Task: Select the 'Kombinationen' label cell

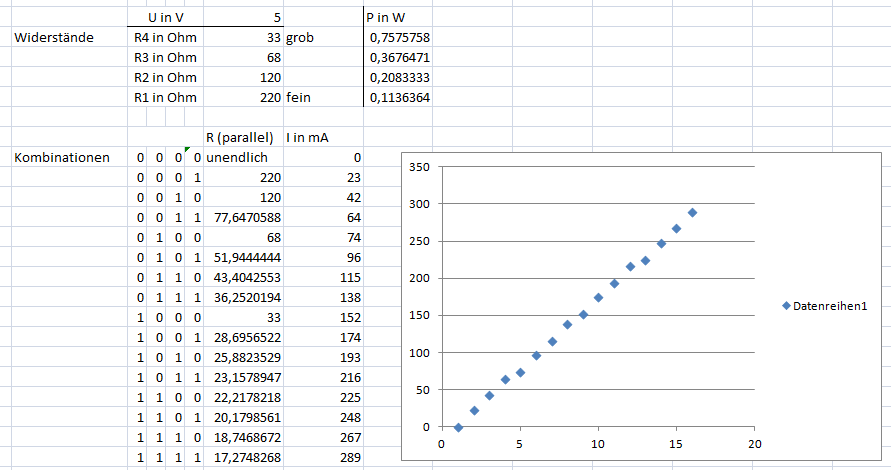Action: point(69,157)
